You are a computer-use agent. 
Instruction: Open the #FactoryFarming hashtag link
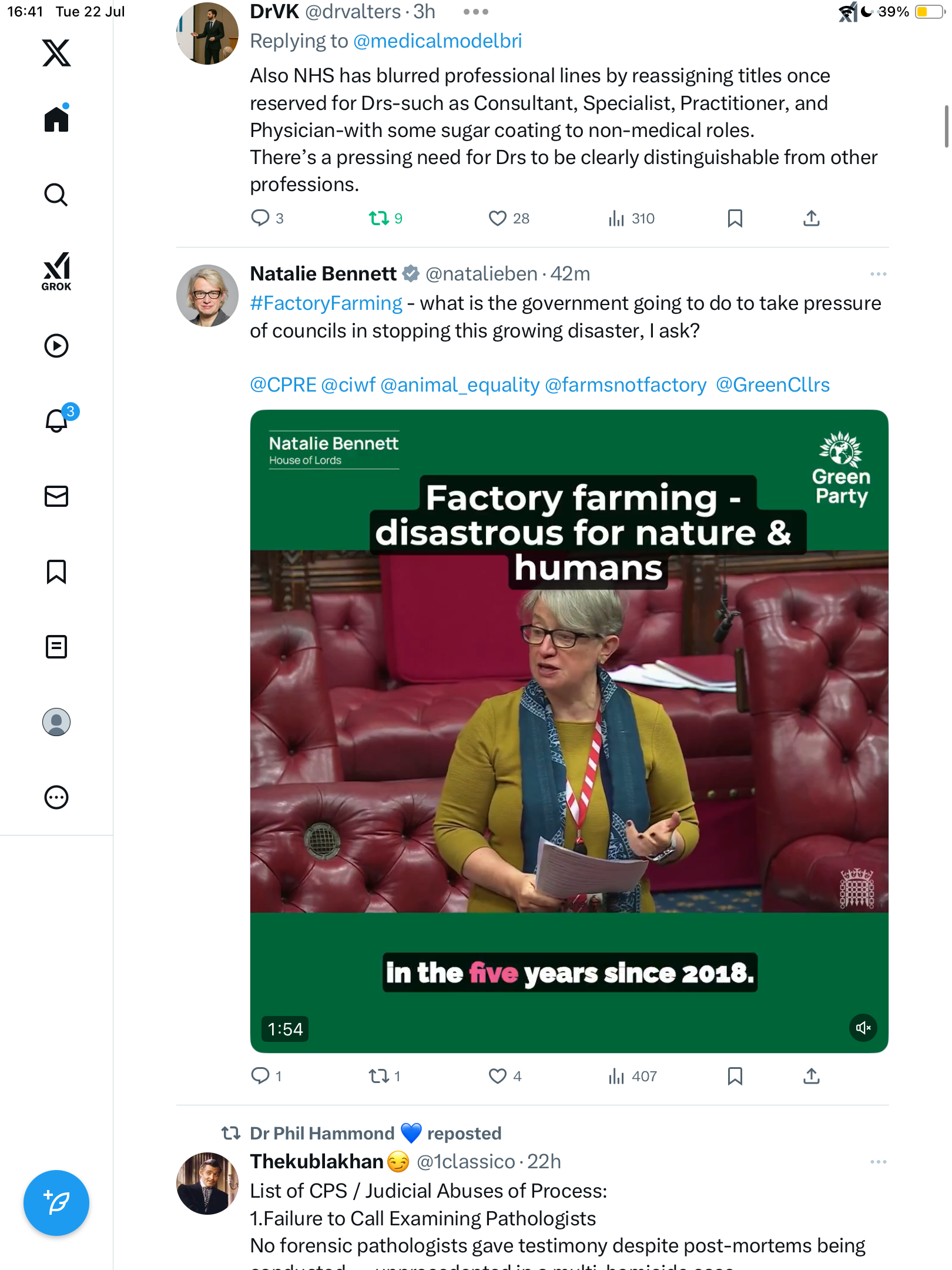326,303
